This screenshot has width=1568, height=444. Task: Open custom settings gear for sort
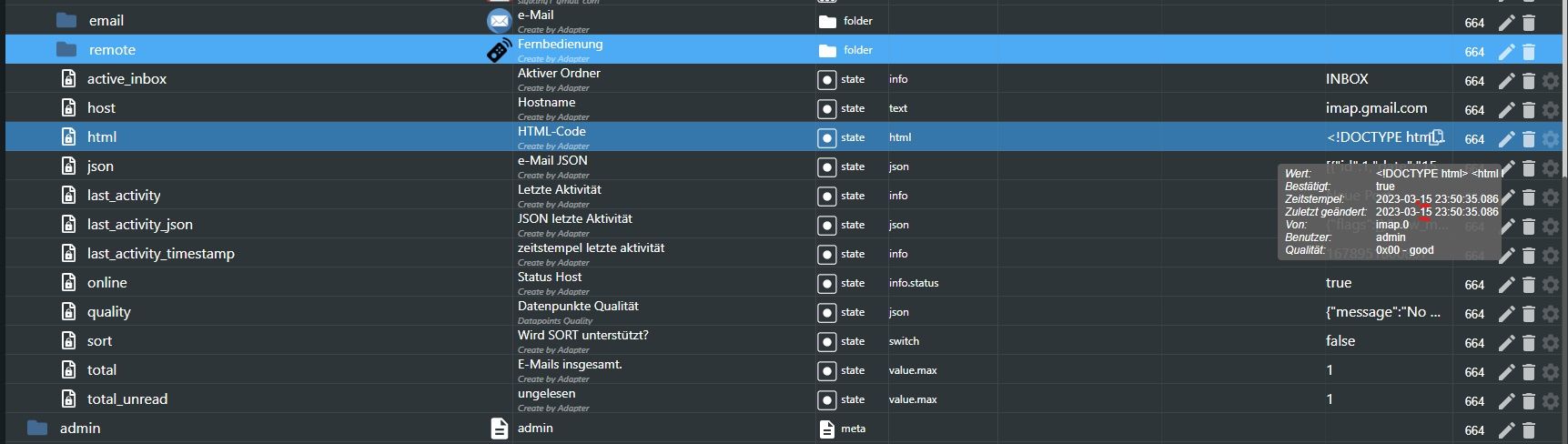1551,343
